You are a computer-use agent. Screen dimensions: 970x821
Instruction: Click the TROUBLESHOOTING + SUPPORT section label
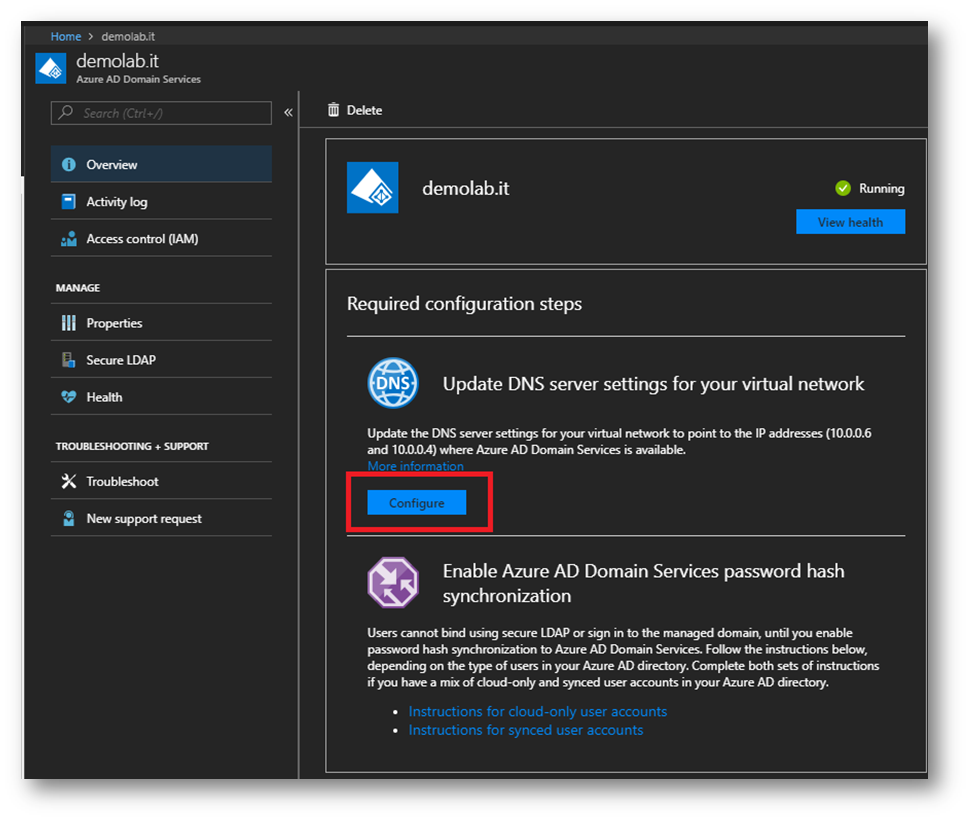[x=132, y=446]
